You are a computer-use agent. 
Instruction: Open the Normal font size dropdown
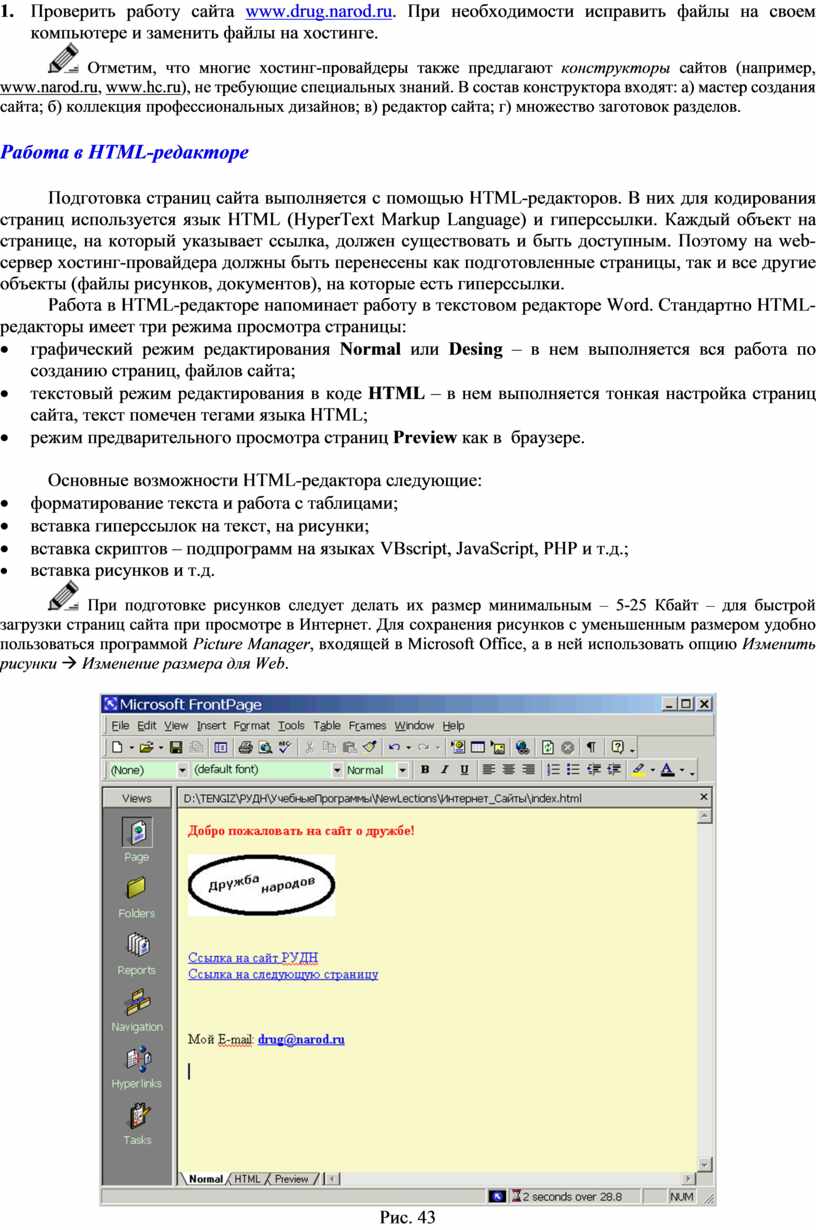point(403,770)
